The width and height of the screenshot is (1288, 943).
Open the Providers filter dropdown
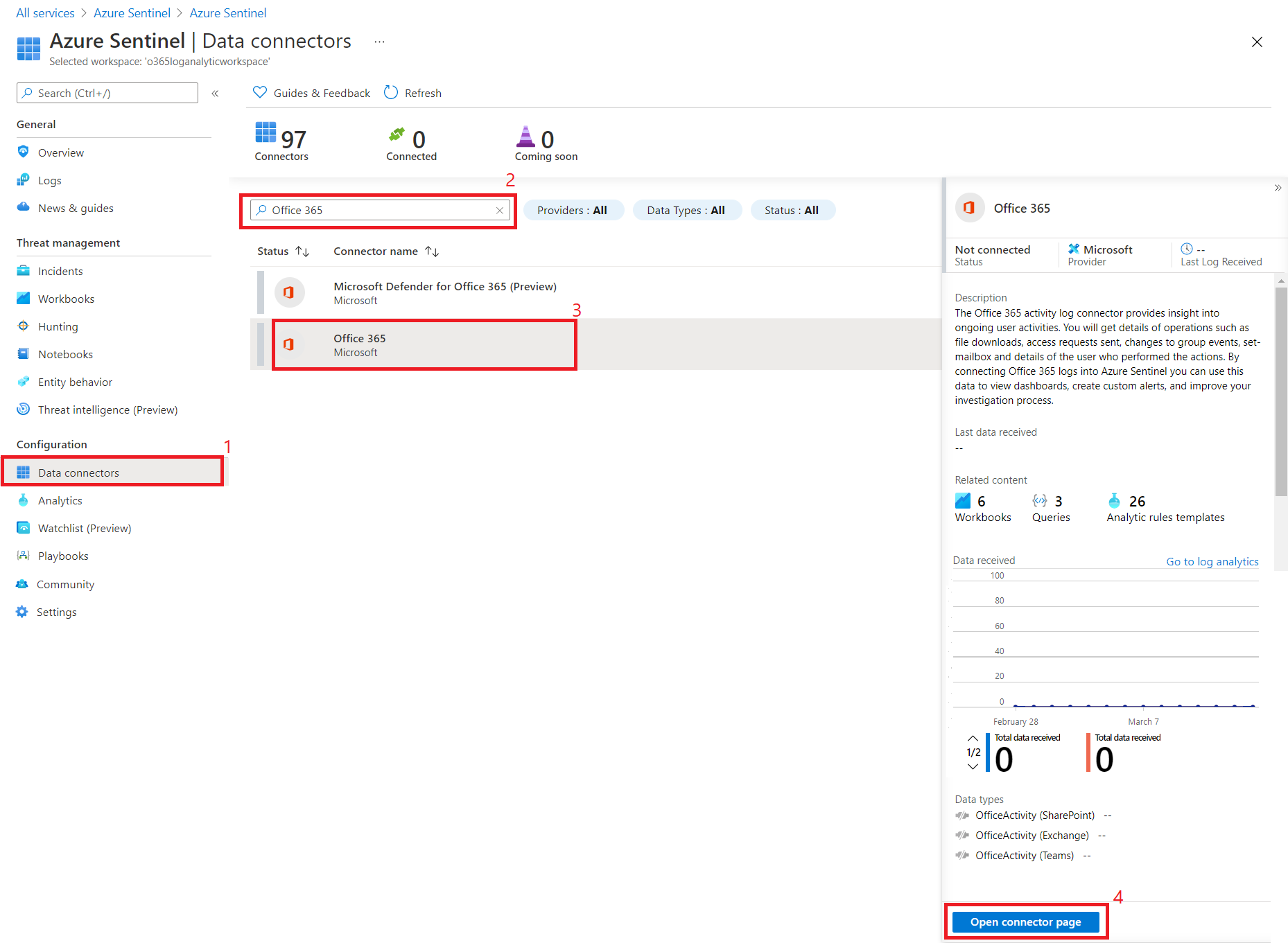[x=573, y=210]
